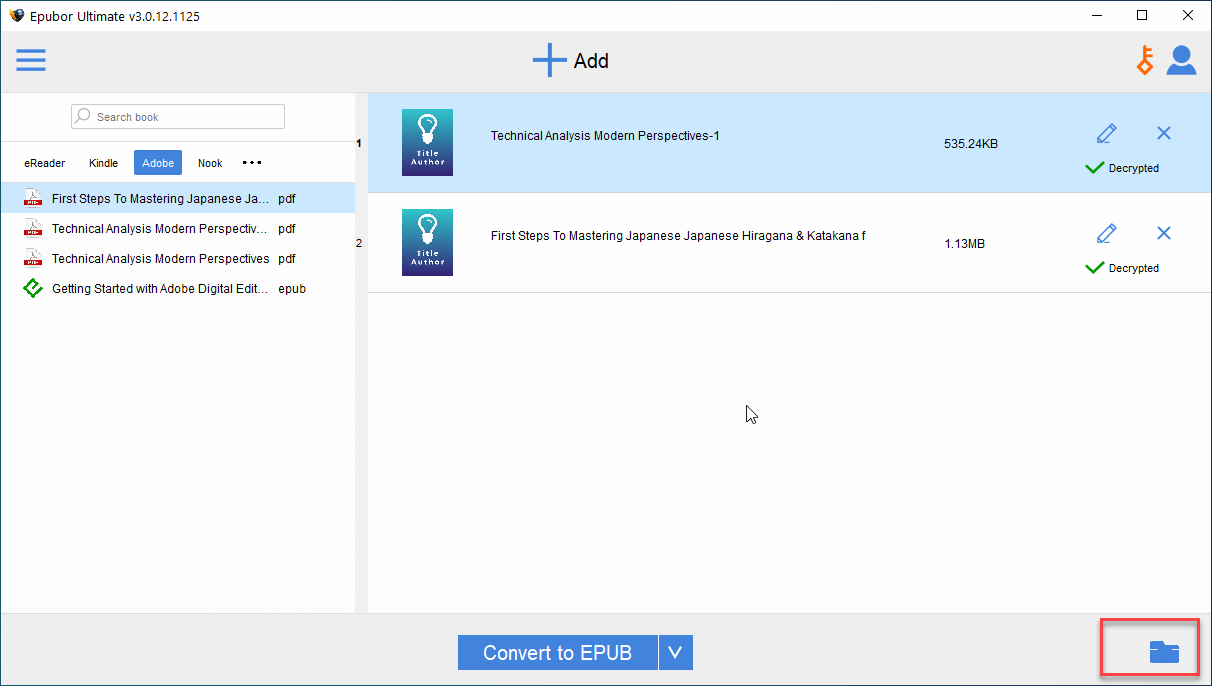Select Getting Started with Adobe Digital Editions
This screenshot has height=686, width=1212.
[x=178, y=288]
